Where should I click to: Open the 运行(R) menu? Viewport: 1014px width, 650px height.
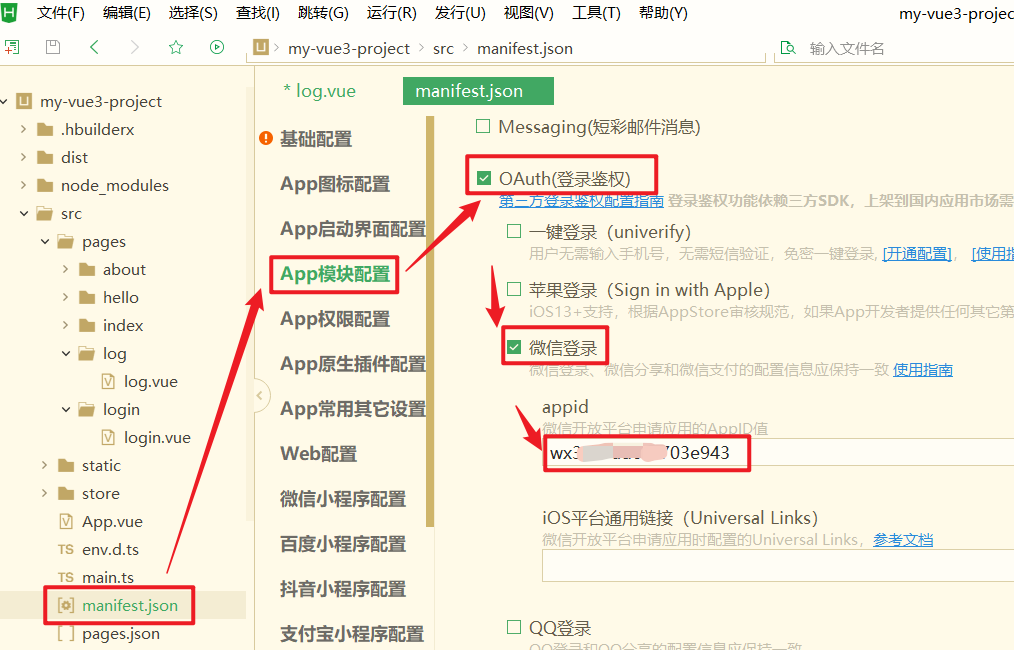391,13
